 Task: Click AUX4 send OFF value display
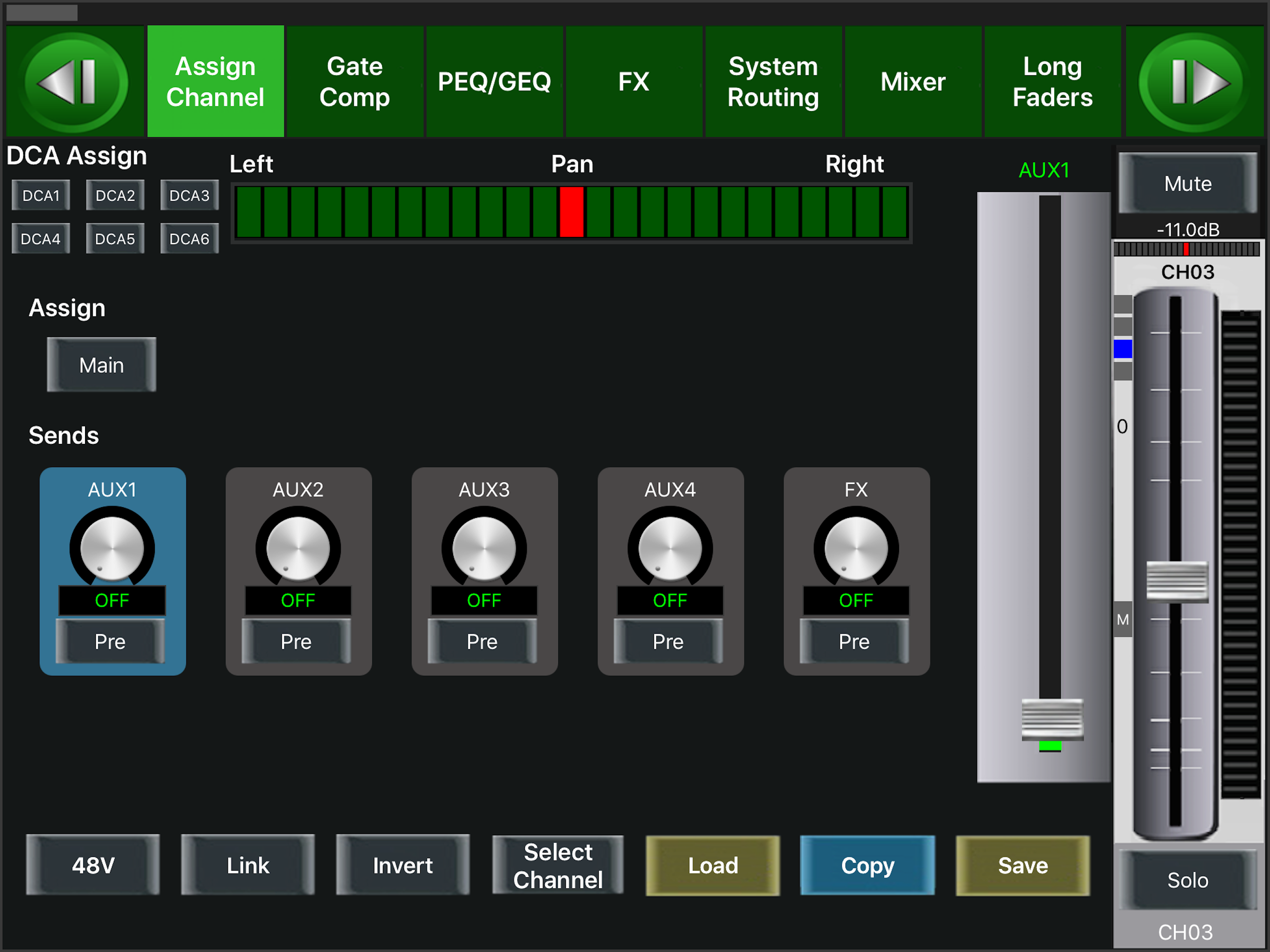click(x=670, y=601)
